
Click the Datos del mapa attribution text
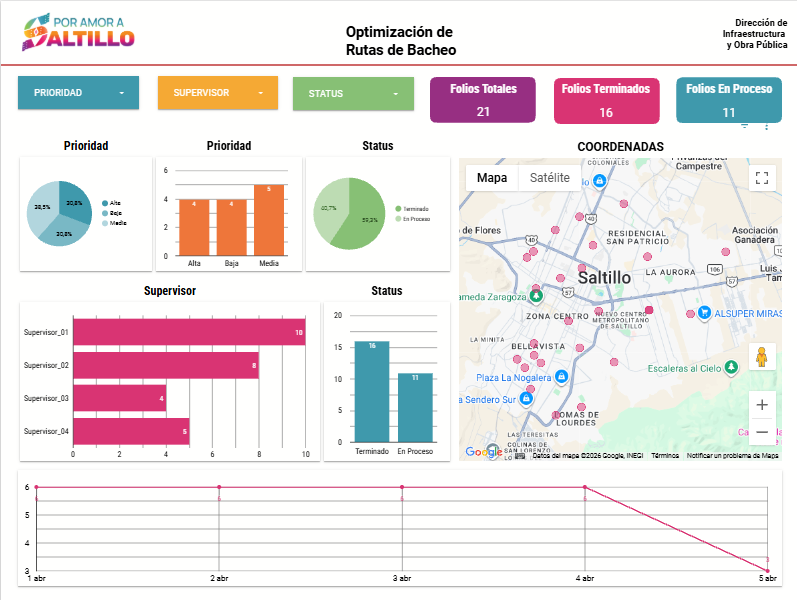point(588,456)
